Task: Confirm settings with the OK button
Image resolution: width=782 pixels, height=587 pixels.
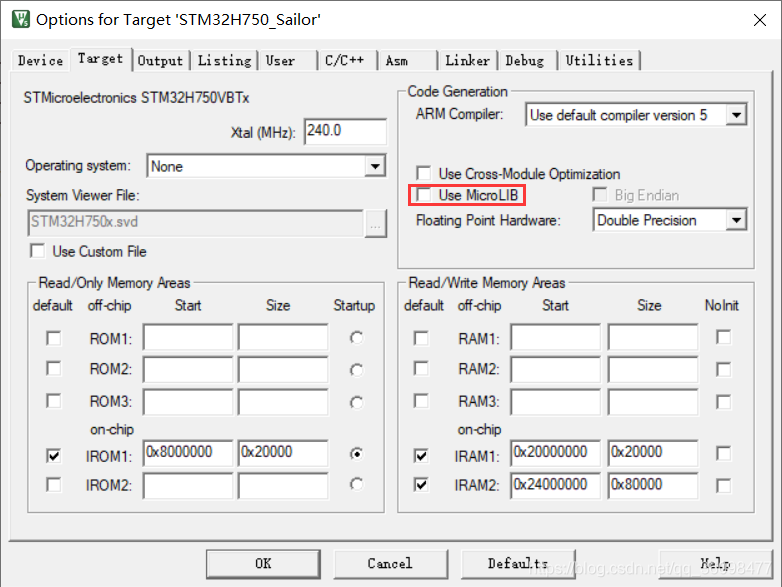Action: pos(263,564)
